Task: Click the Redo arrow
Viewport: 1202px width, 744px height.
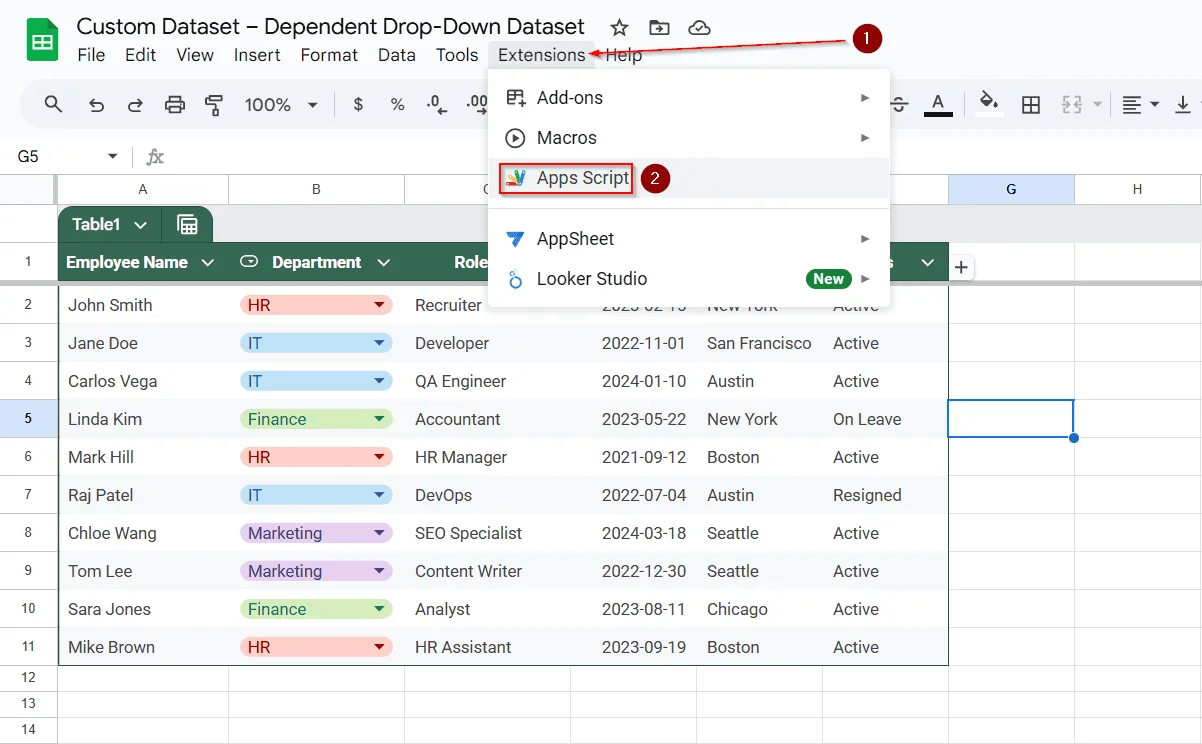Action: click(135, 104)
